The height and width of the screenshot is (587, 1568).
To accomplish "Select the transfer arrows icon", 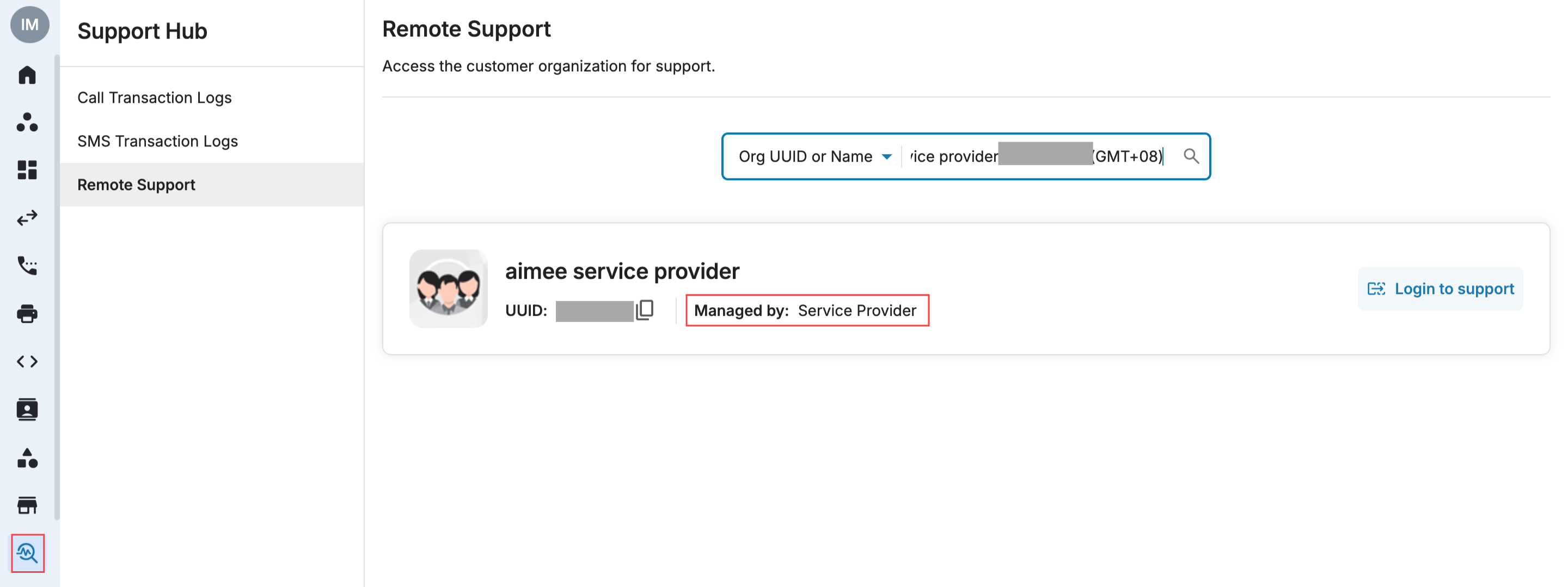I will point(27,217).
